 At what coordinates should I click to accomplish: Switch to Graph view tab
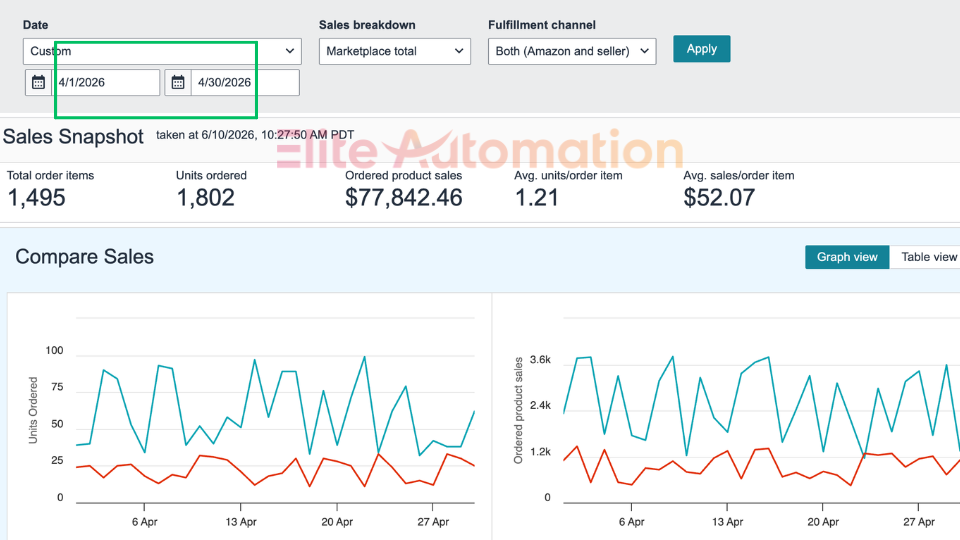[847, 257]
